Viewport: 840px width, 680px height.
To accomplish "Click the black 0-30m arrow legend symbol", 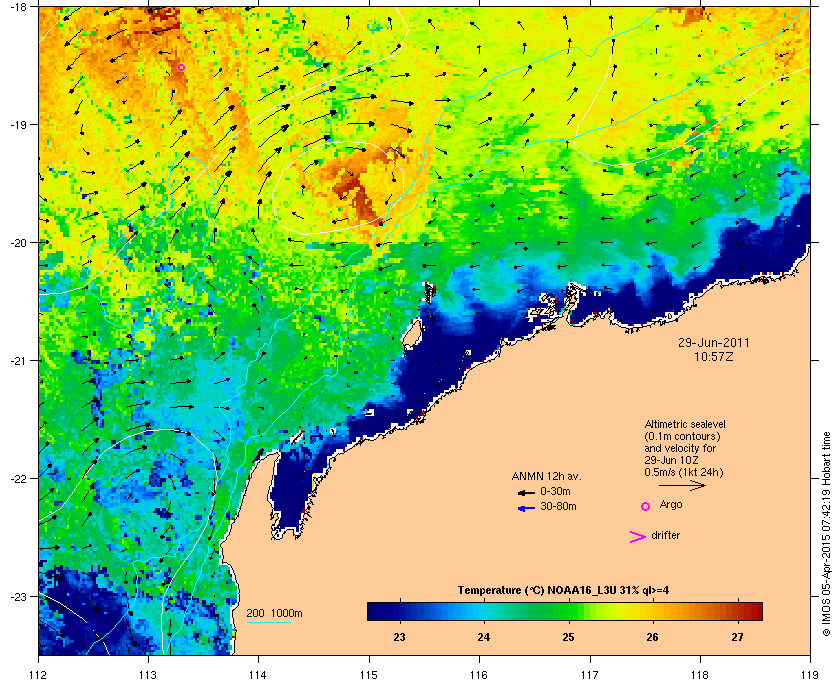I will click(526, 492).
